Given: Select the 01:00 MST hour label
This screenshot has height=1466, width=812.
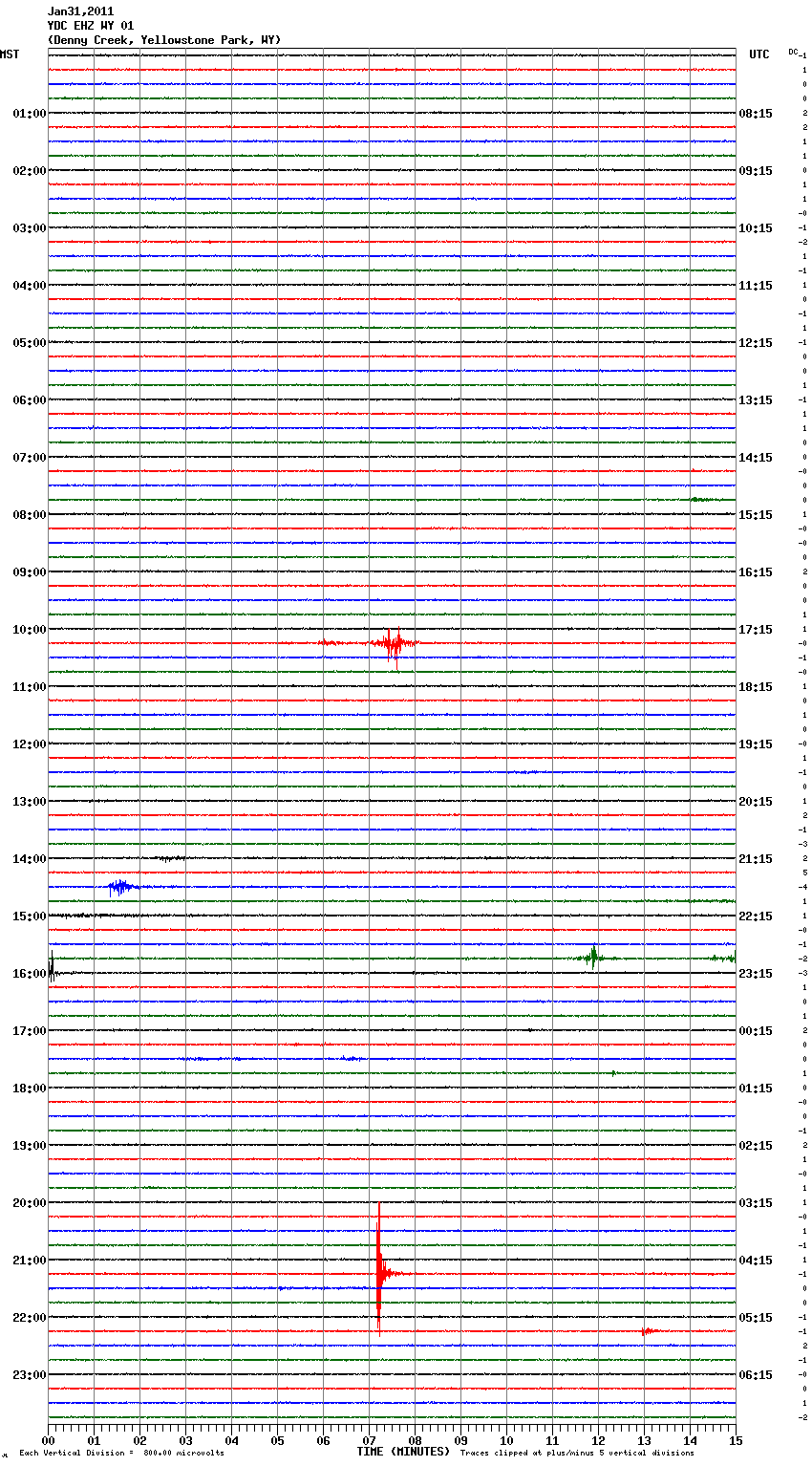Looking at the screenshot, I should coord(30,114).
